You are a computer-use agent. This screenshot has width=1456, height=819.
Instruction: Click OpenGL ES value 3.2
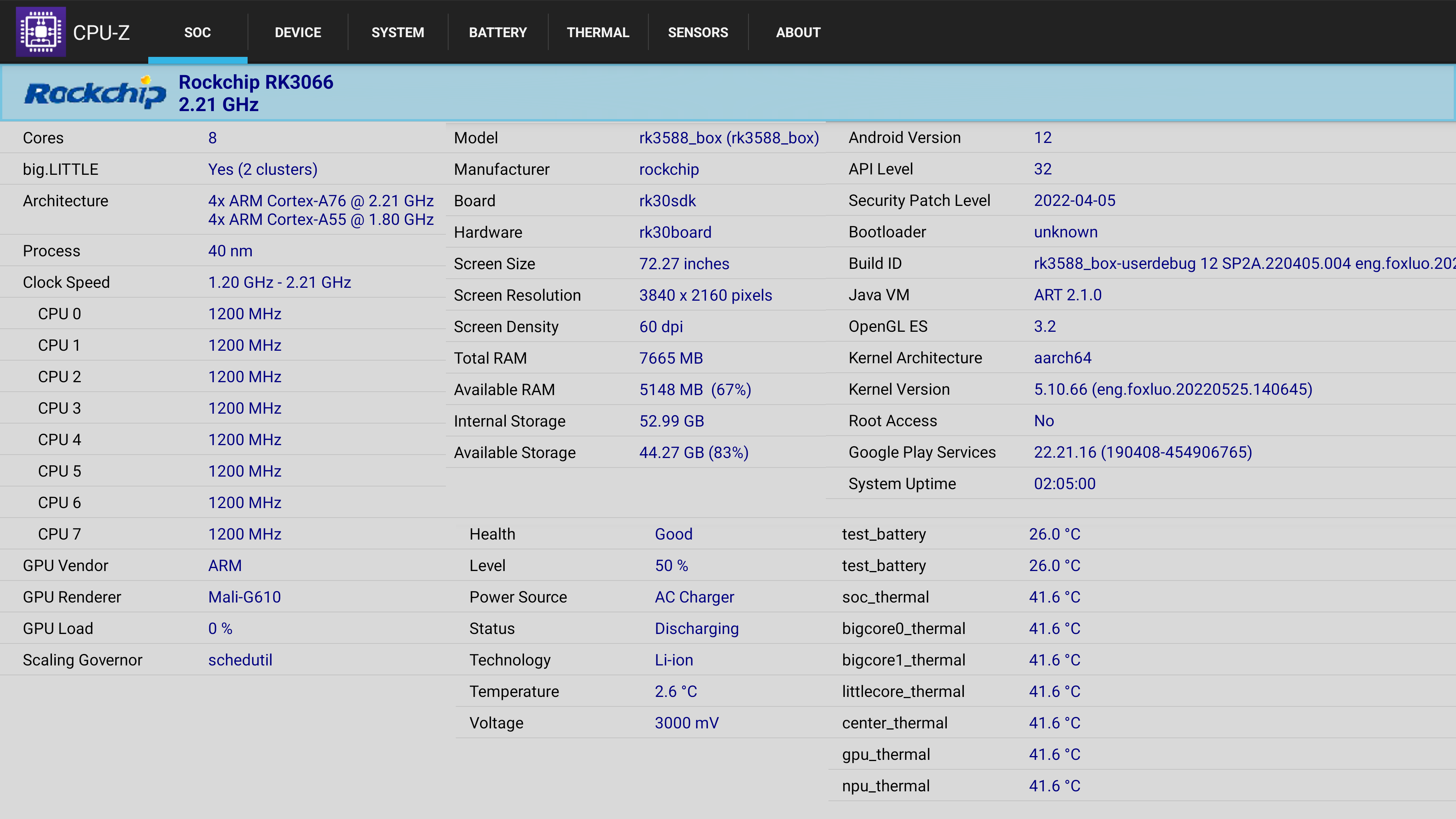(1045, 326)
